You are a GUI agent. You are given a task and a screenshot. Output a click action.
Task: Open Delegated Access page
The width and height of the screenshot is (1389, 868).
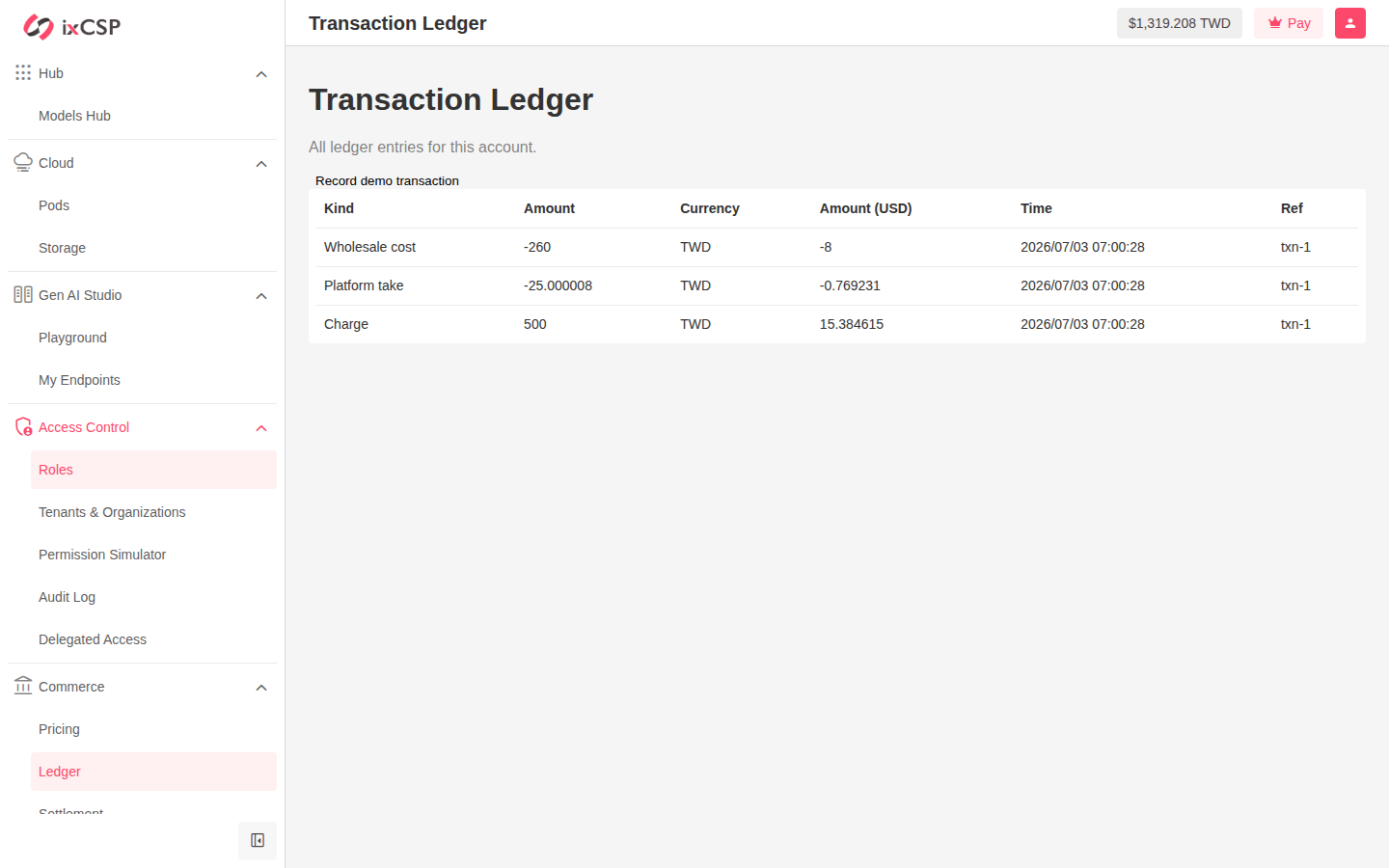(153, 639)
